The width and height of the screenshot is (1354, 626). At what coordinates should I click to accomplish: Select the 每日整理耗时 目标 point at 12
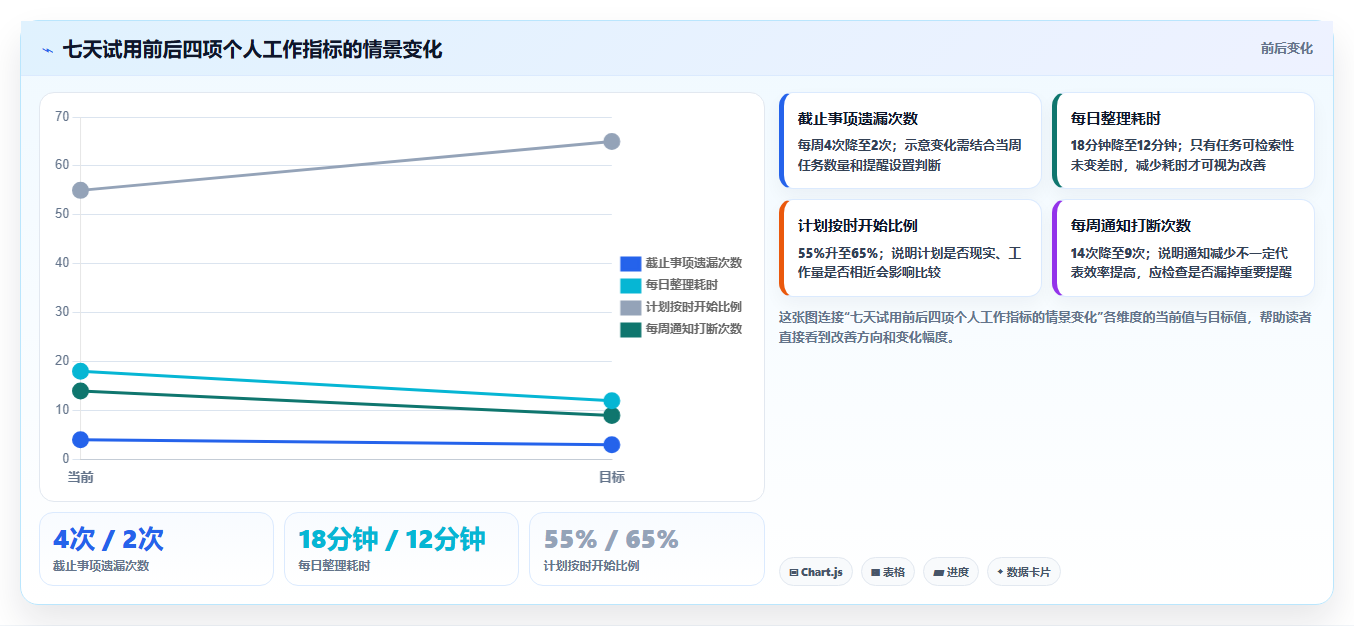(x=612, y=401)
